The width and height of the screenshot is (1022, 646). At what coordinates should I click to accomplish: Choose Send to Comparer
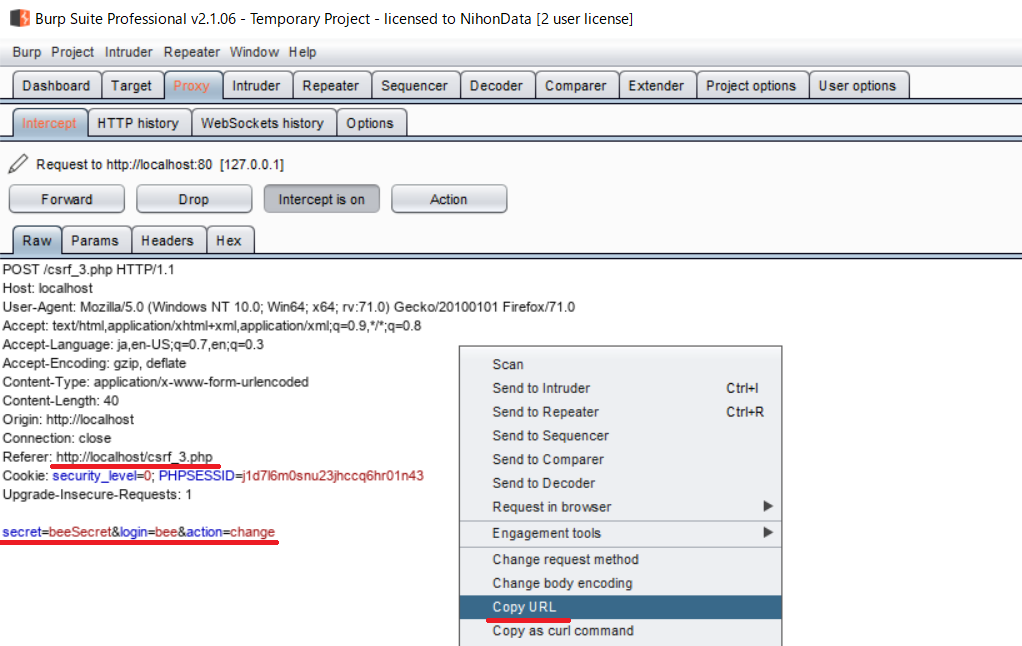click(x=620, y=460)
